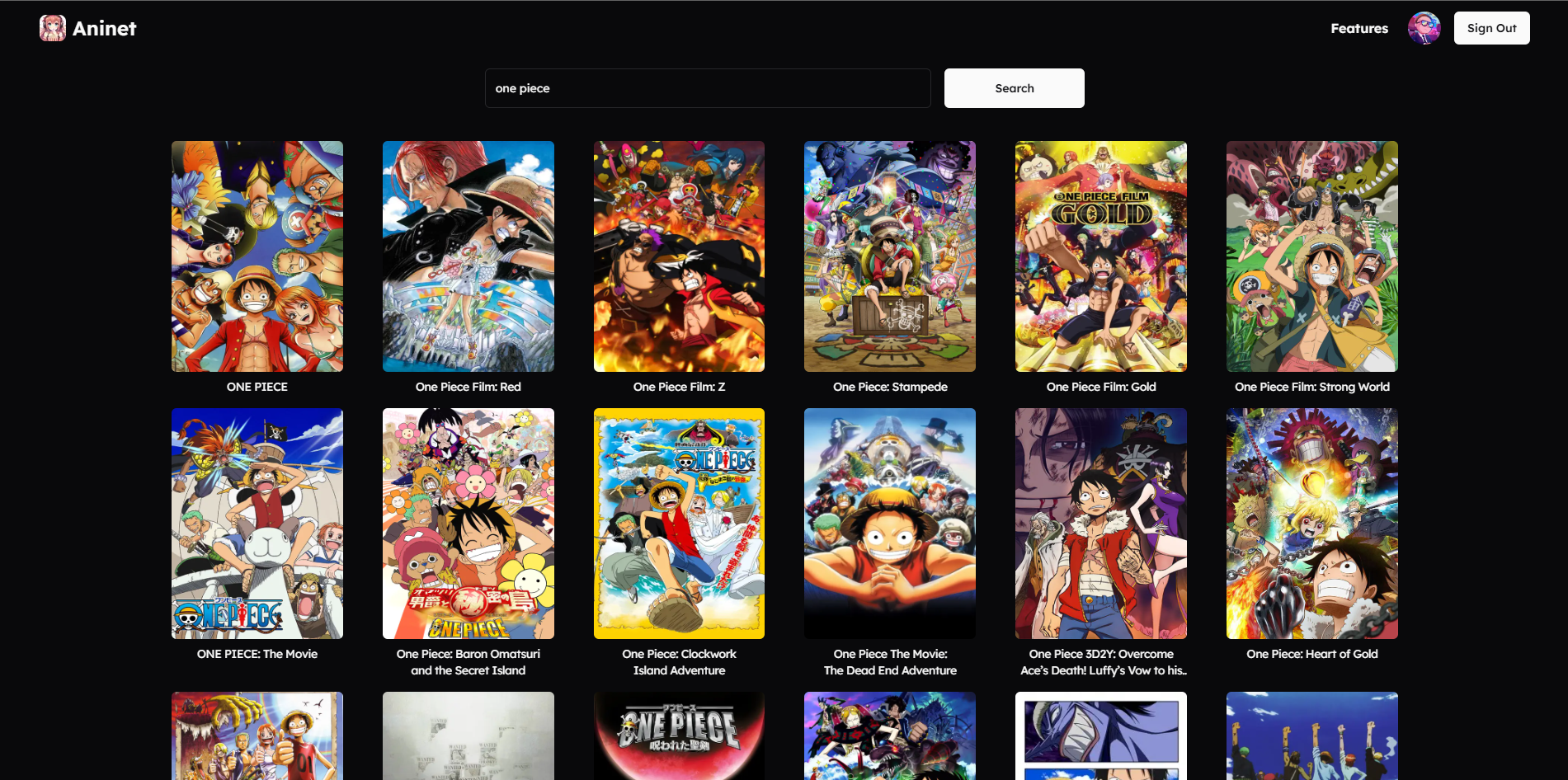
Task: Click 'One Piece: Heart of Gold' title
Action: pos(1312,654)
